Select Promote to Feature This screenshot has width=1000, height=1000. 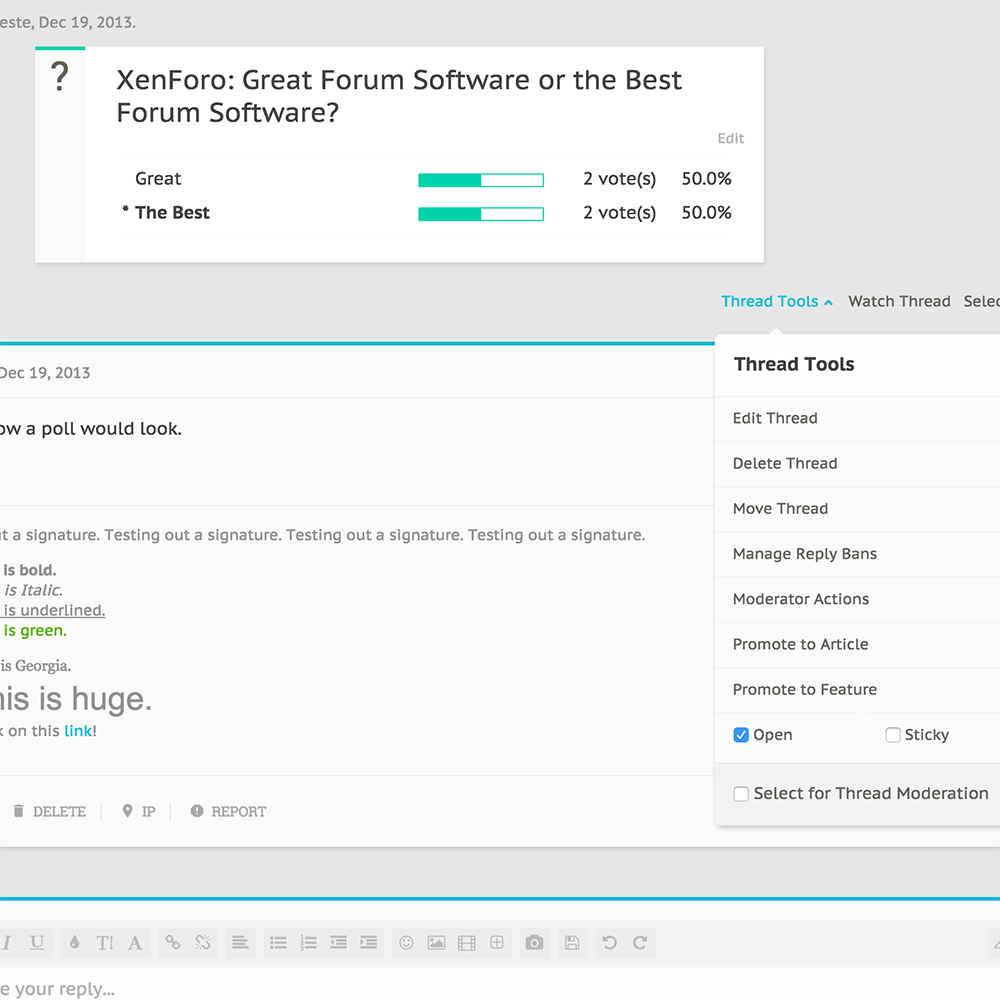(x=857, y=690)
